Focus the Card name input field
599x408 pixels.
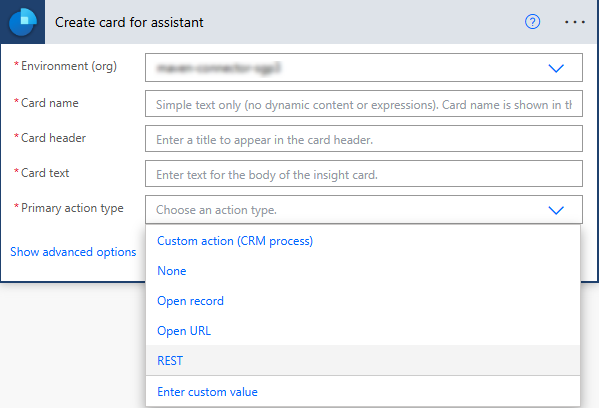coord(364,104)
